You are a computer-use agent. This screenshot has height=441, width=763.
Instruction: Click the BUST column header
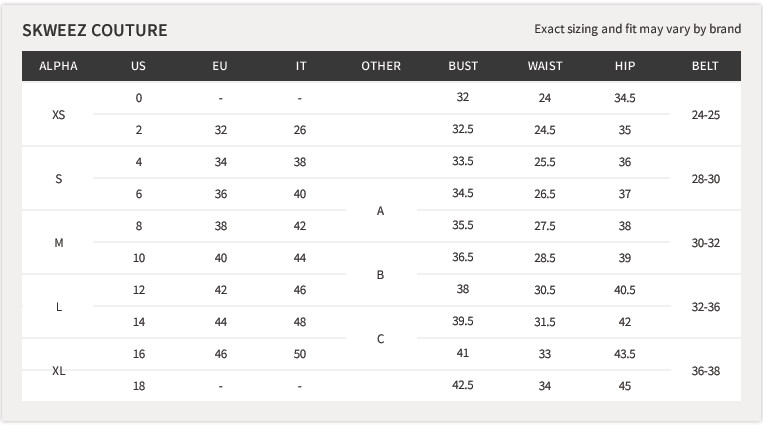pyautogui.click(x=463, y=66)
